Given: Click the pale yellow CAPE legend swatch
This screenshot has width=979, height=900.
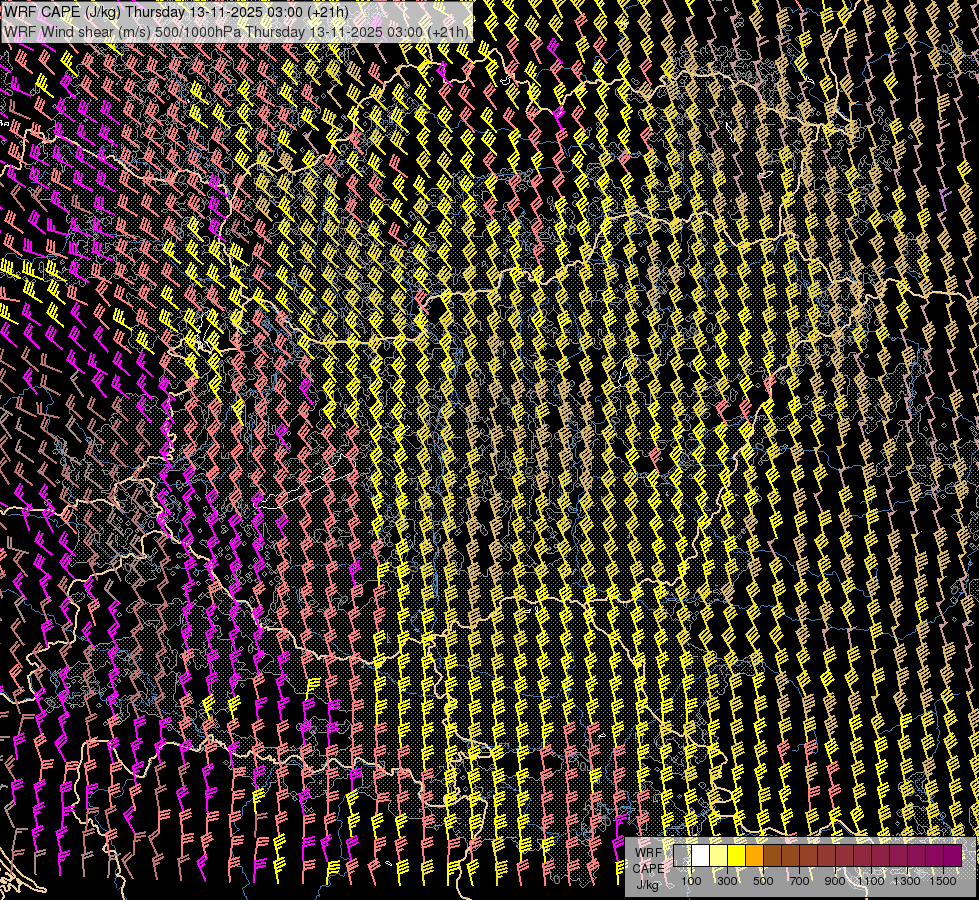Looking at the screenshot, I should tap(719, 855).
